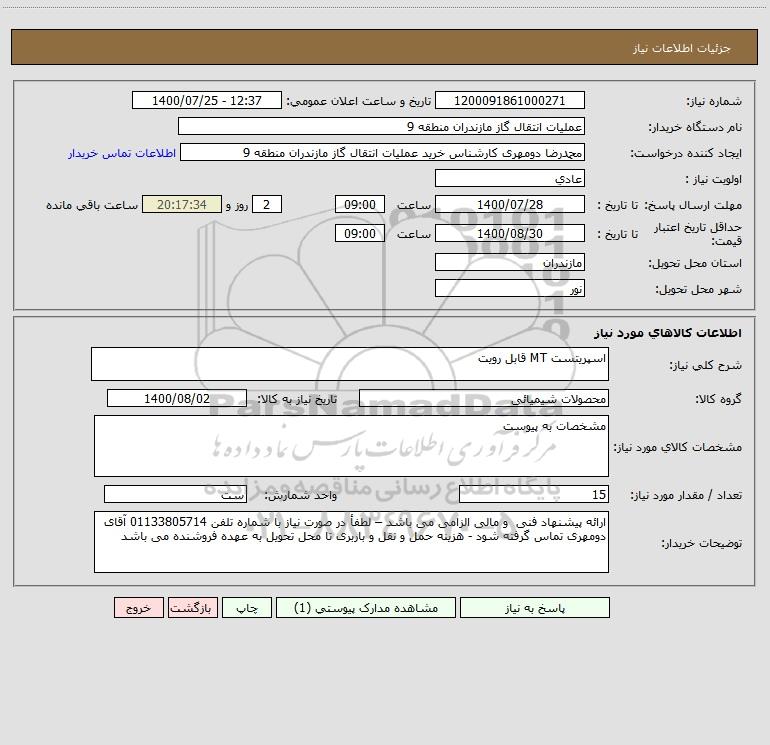Click the استان محل تحویل field مازندران
The width and height of the screenshot is (770, 745).
510,262
